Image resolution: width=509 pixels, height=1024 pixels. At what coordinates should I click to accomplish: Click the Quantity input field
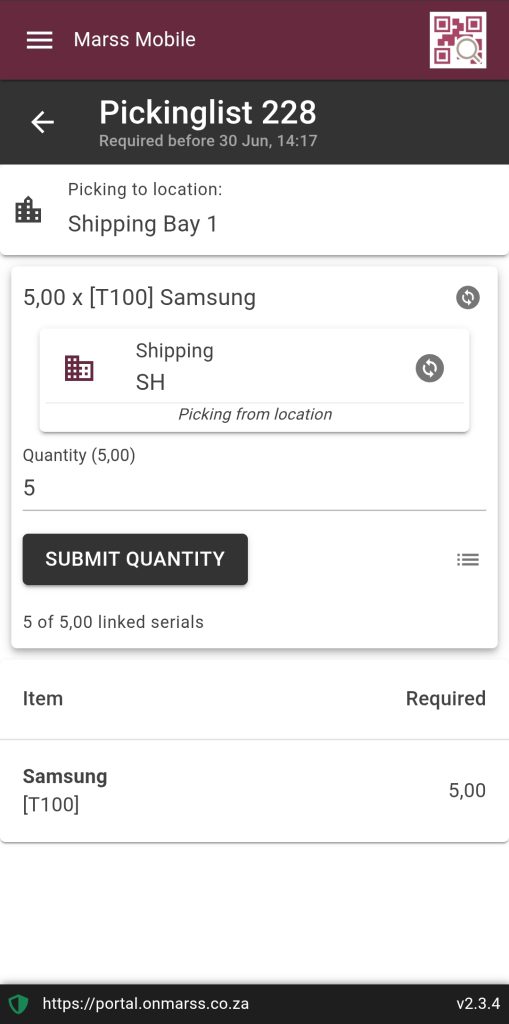pyautogui.click(x=254, y=488)
